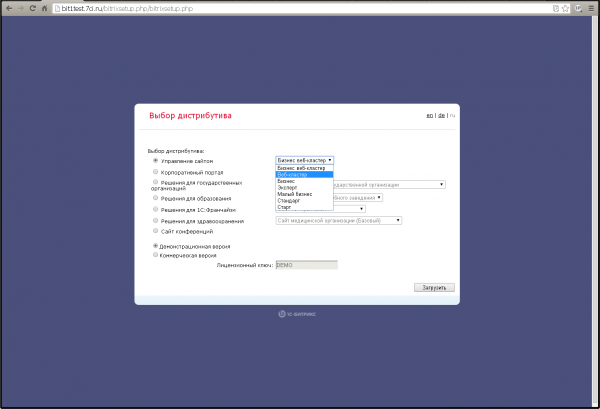Choose Решения для государственных организаций option
This screenshot has width=600, height=409.
tap(155, 182)
